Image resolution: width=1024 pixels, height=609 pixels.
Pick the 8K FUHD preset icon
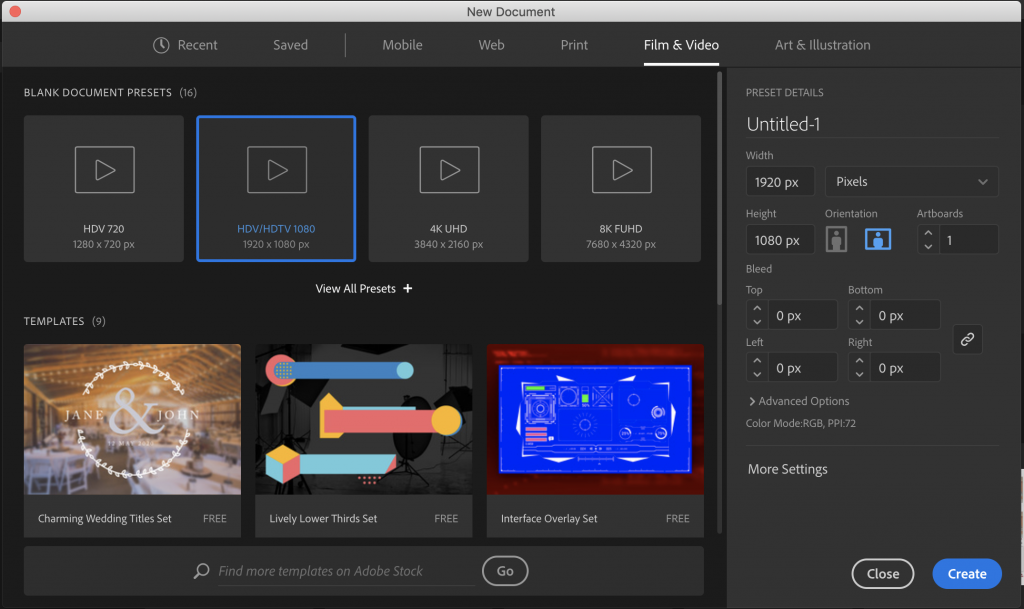tap(621, 170)
